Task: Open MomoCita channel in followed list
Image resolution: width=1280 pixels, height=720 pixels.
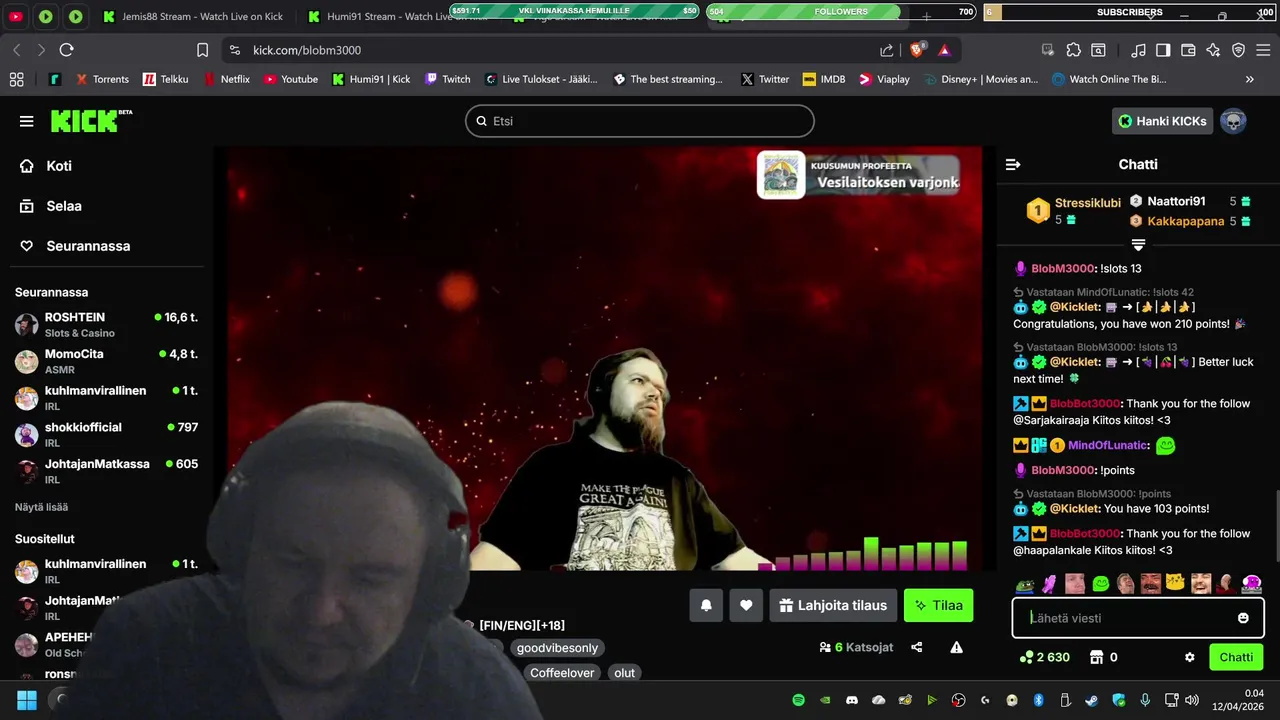Action: 106,361
